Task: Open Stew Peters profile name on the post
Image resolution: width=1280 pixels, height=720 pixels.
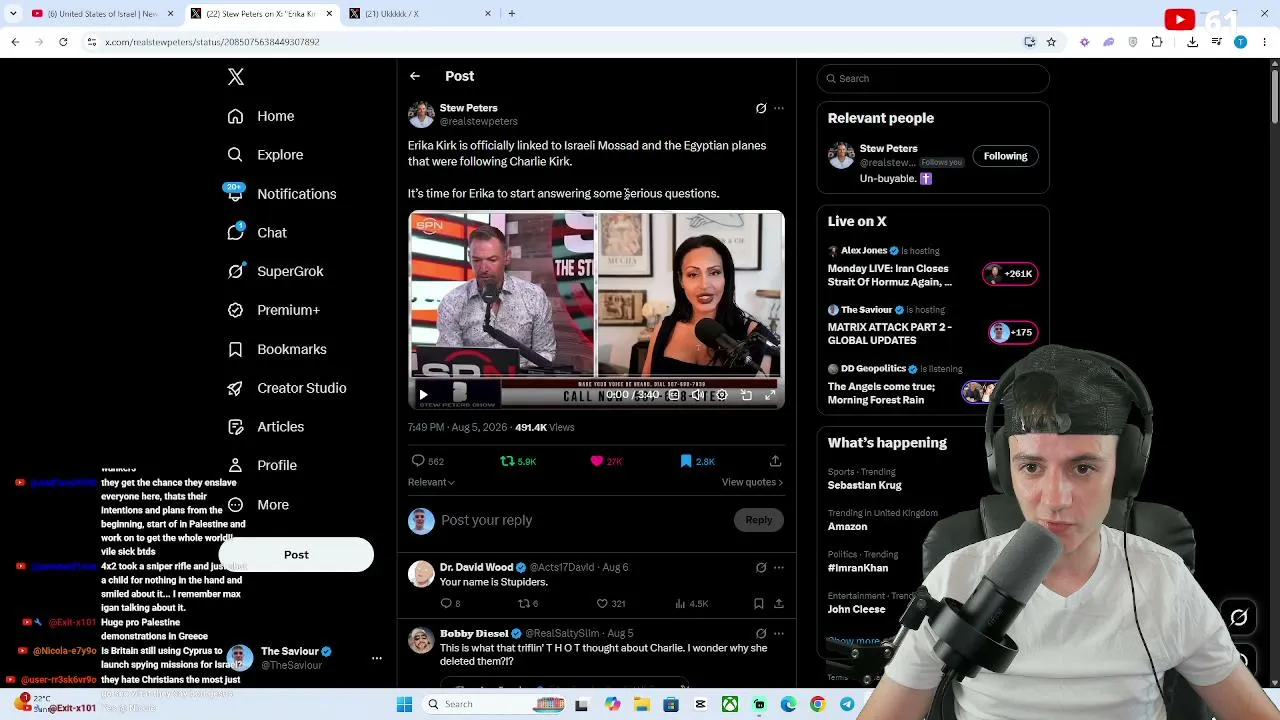Action: (469, 108)
